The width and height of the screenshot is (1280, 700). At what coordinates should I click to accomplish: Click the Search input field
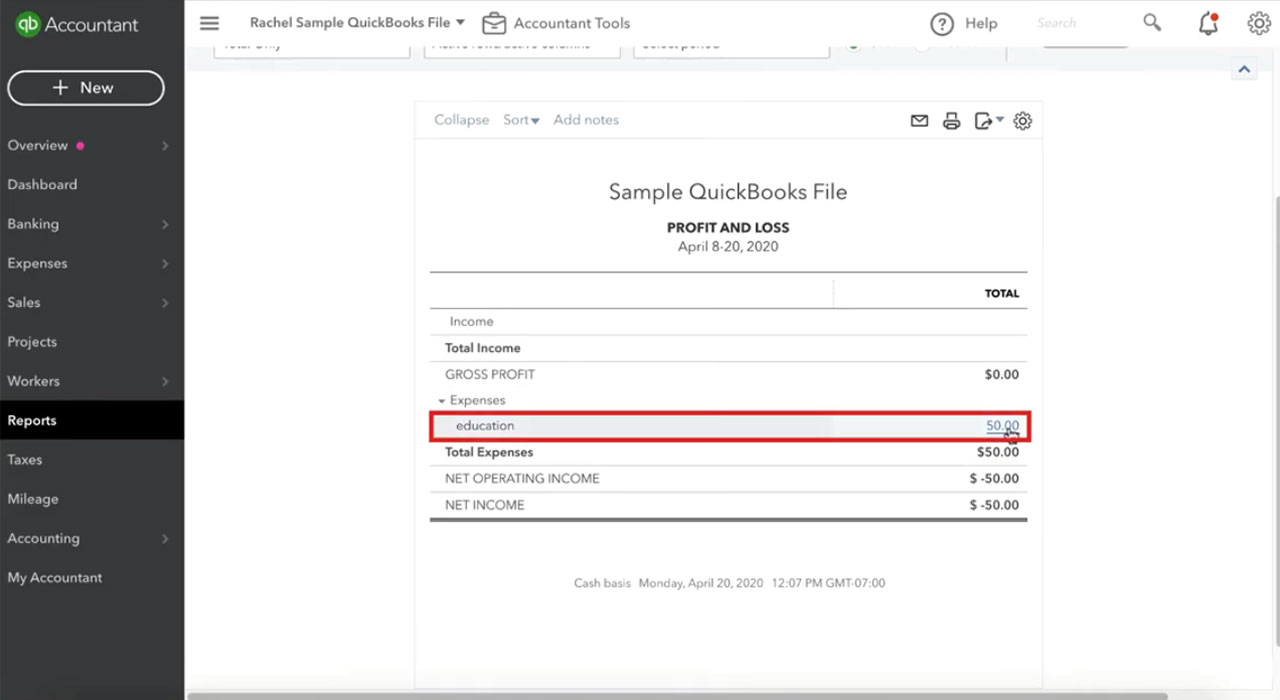(1082, 23)
